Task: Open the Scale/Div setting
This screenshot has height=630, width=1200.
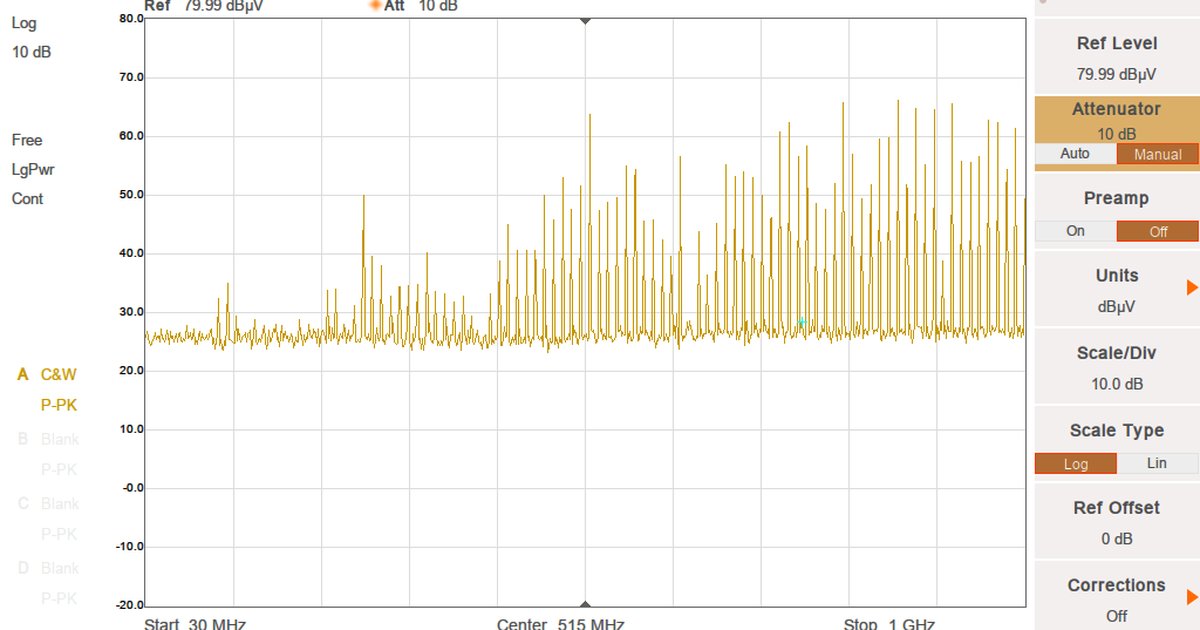Action: point(1116,366)
